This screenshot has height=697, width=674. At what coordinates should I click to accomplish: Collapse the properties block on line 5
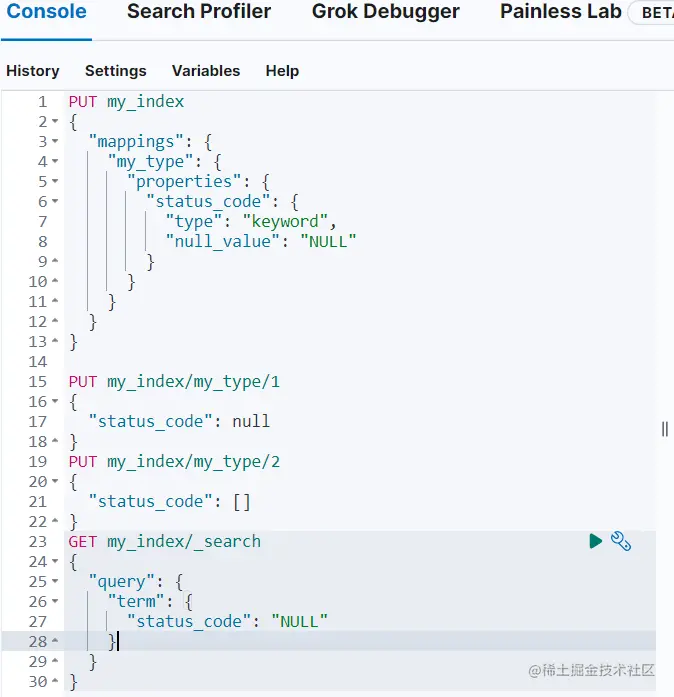[55, 182]
